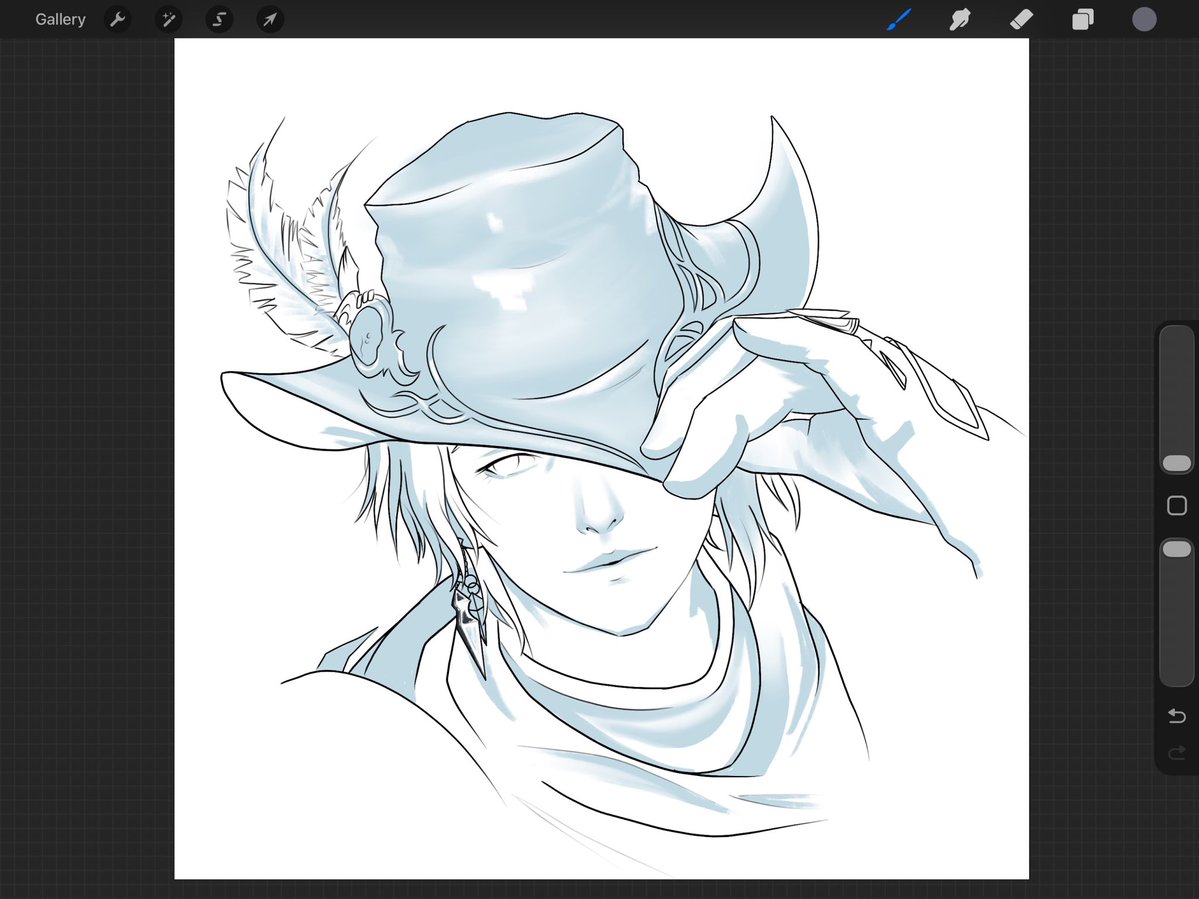Redo the undone stroke
The image size is (1199, 899).
coord(1177,754)
